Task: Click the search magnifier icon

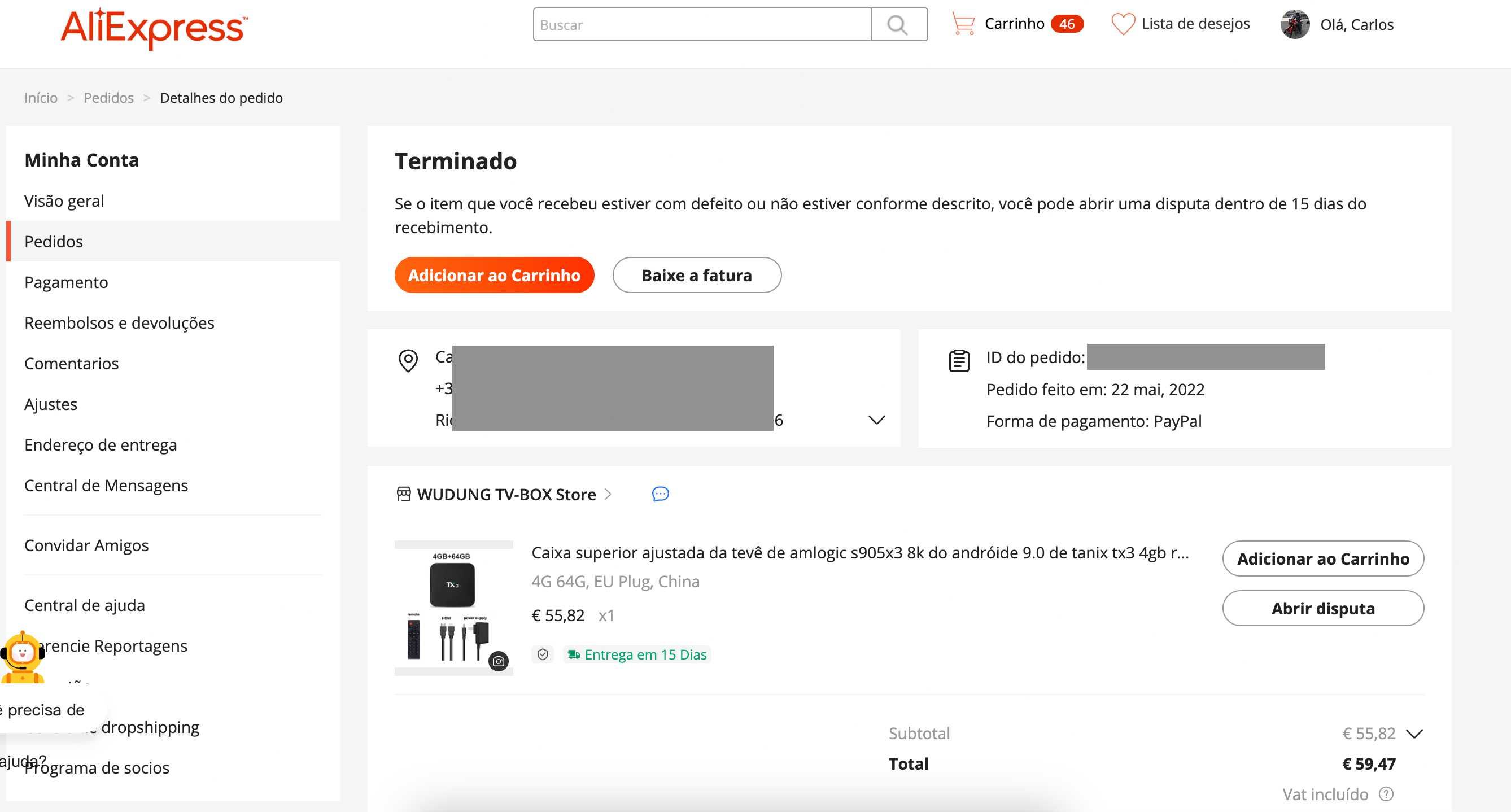Action: 896,24
